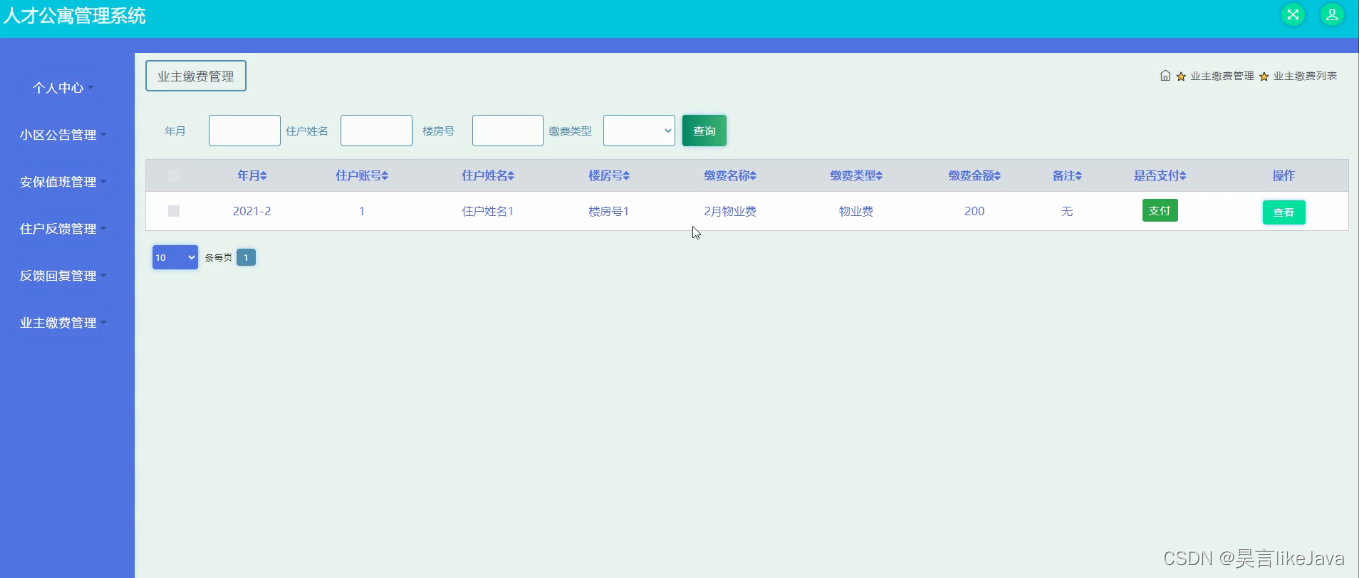Click the green 支付 pay button
The image size is (1359, 578).
tap(1160, 211)
